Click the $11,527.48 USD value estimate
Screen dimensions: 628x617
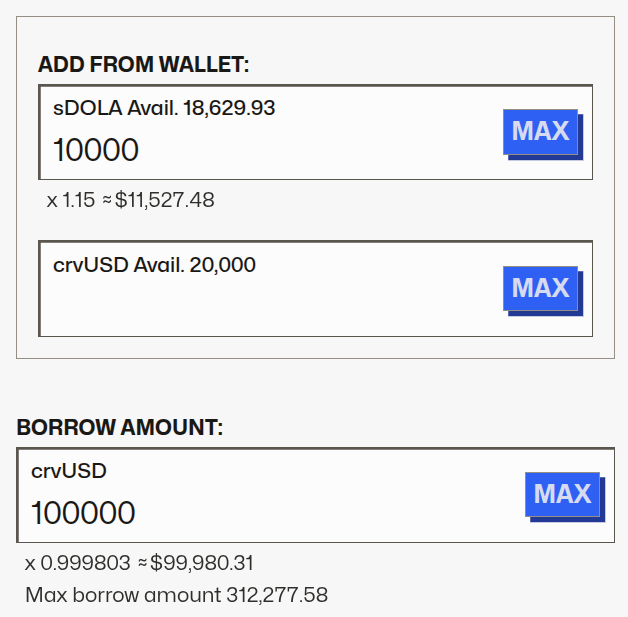coord(165,200)
